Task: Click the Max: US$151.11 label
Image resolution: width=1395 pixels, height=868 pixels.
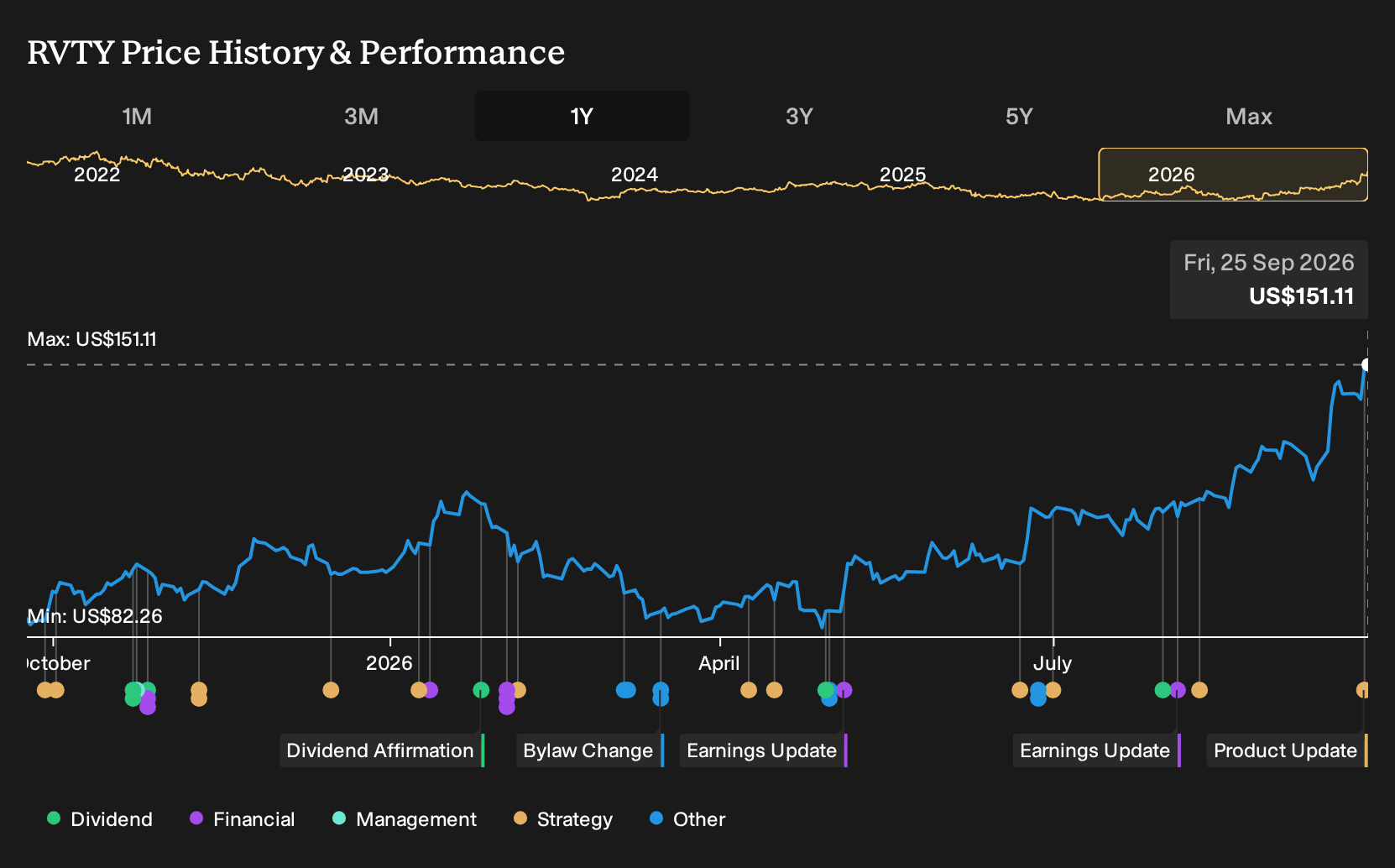Action: point(92,339)
